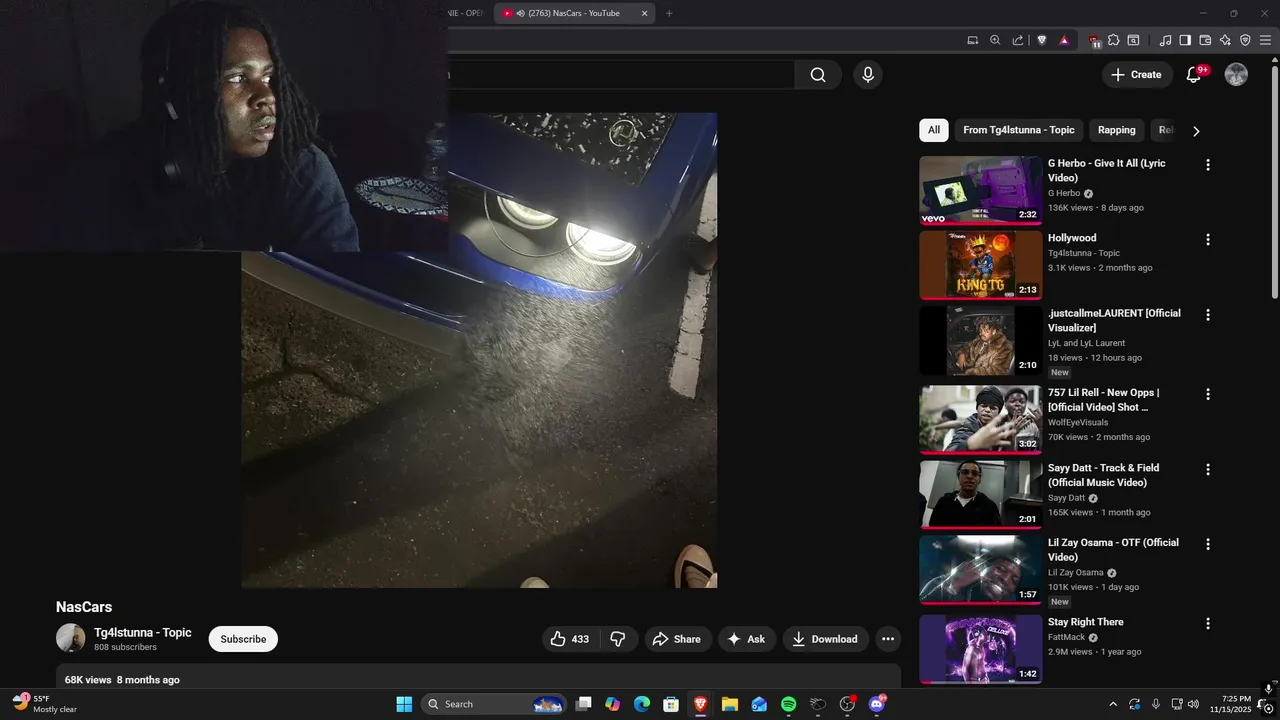Select the From Tg4lstunna - Topic chip
This screenshot has width=1280, height=720.
coord(1019,130)
